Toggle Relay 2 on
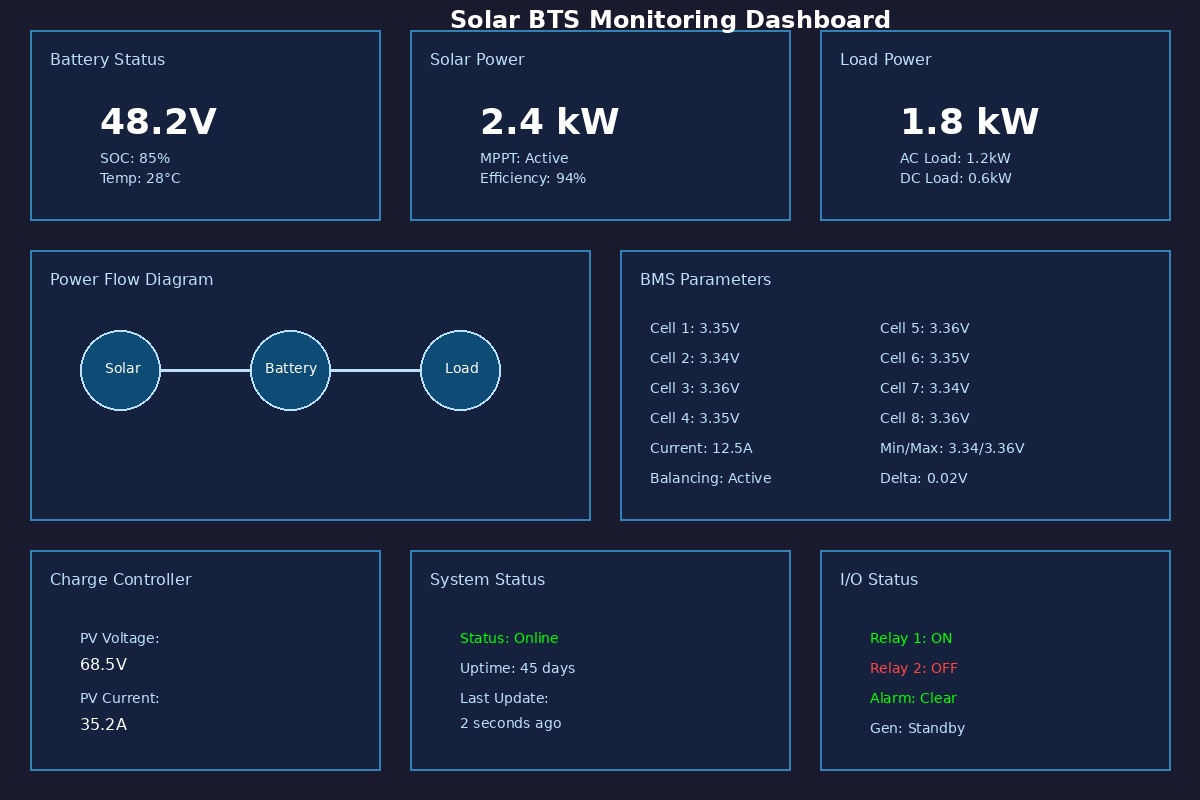The height and width of the screenshot is (800, 1200). point(914,668)
